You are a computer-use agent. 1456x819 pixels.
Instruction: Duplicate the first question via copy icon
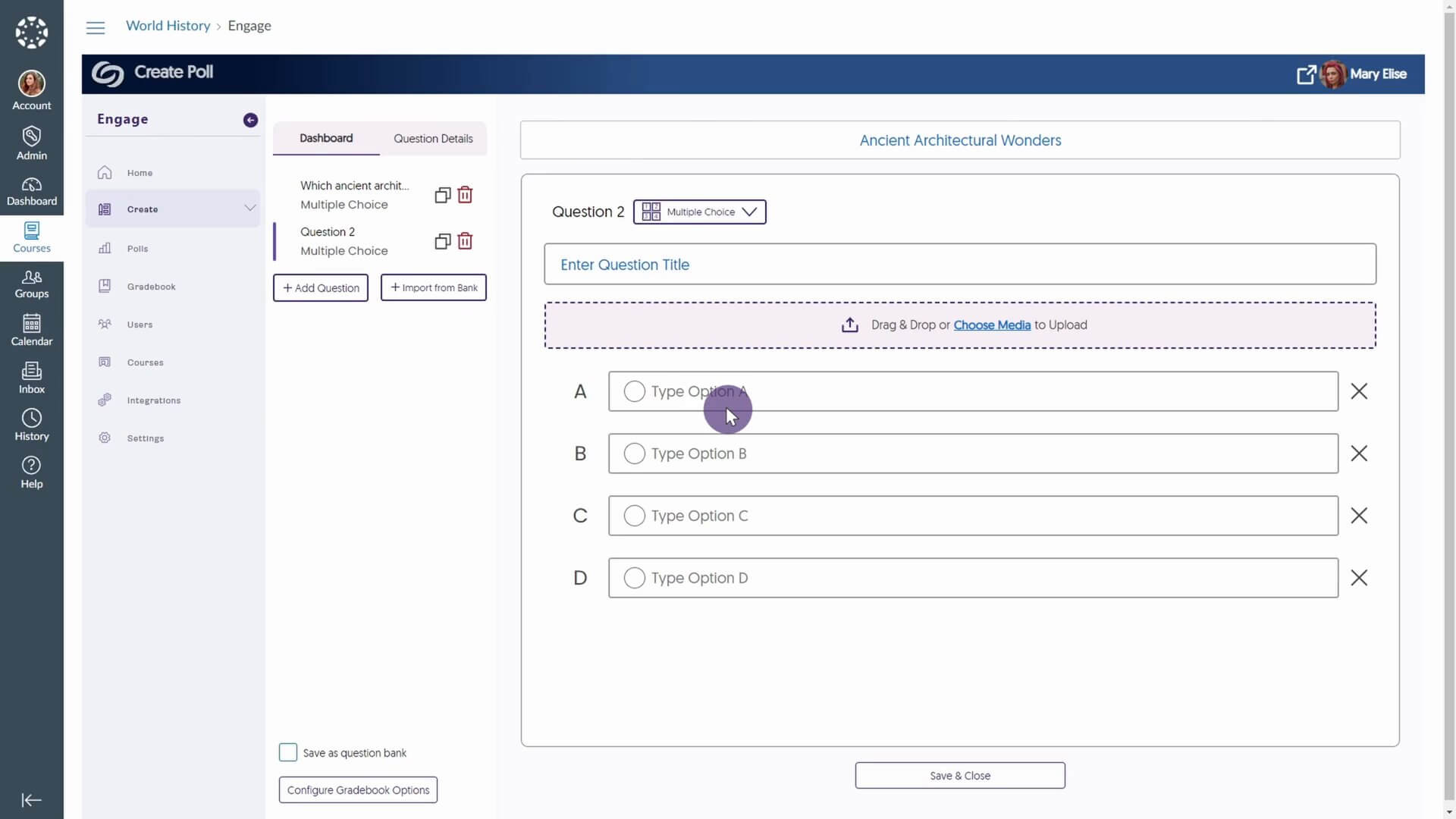pos(443,195)
